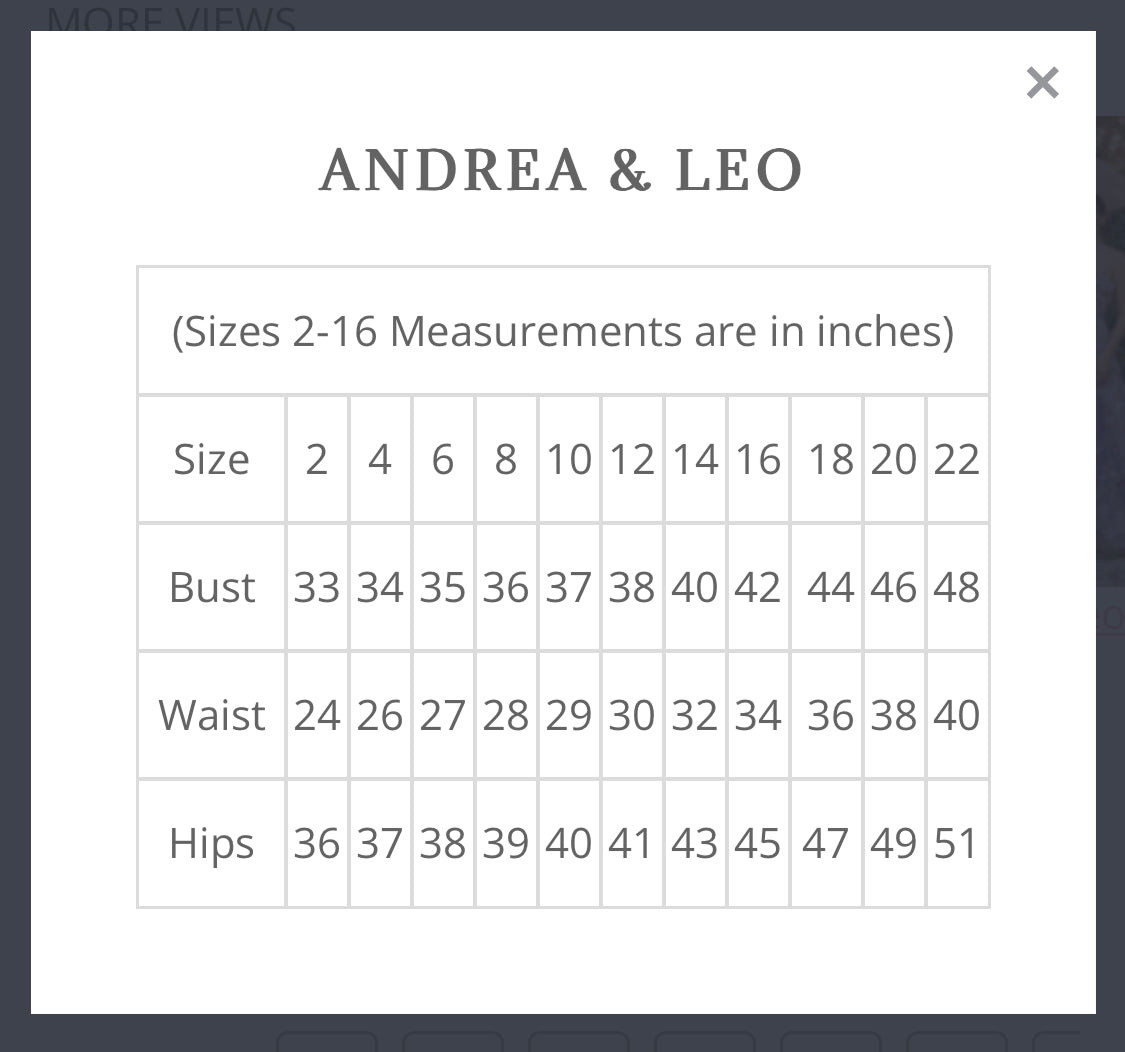The image size is (1125, 1052).
Task: Click size 16 in the Size row
Action: tap(758, 460)
